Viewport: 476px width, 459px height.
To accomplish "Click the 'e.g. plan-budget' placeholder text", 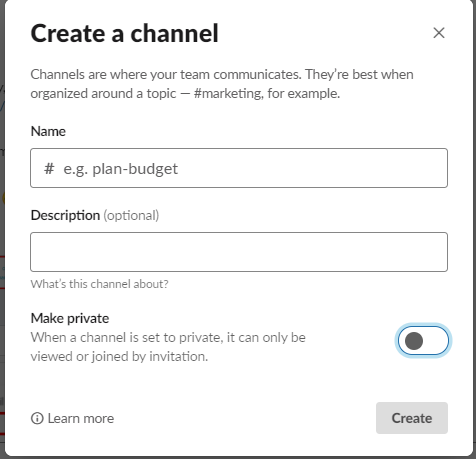I will [x=120, y=169].
